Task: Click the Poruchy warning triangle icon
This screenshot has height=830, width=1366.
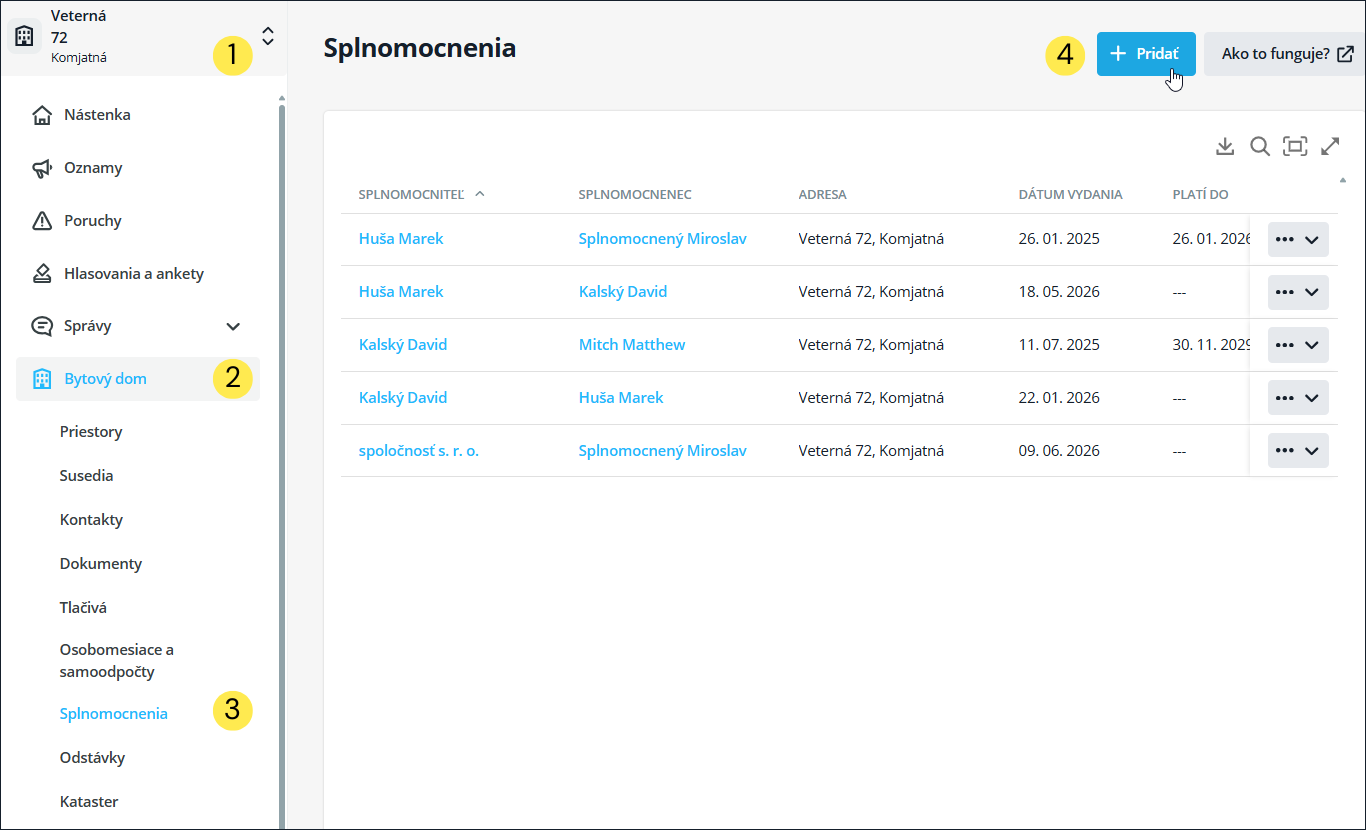Action: [42, 221]
